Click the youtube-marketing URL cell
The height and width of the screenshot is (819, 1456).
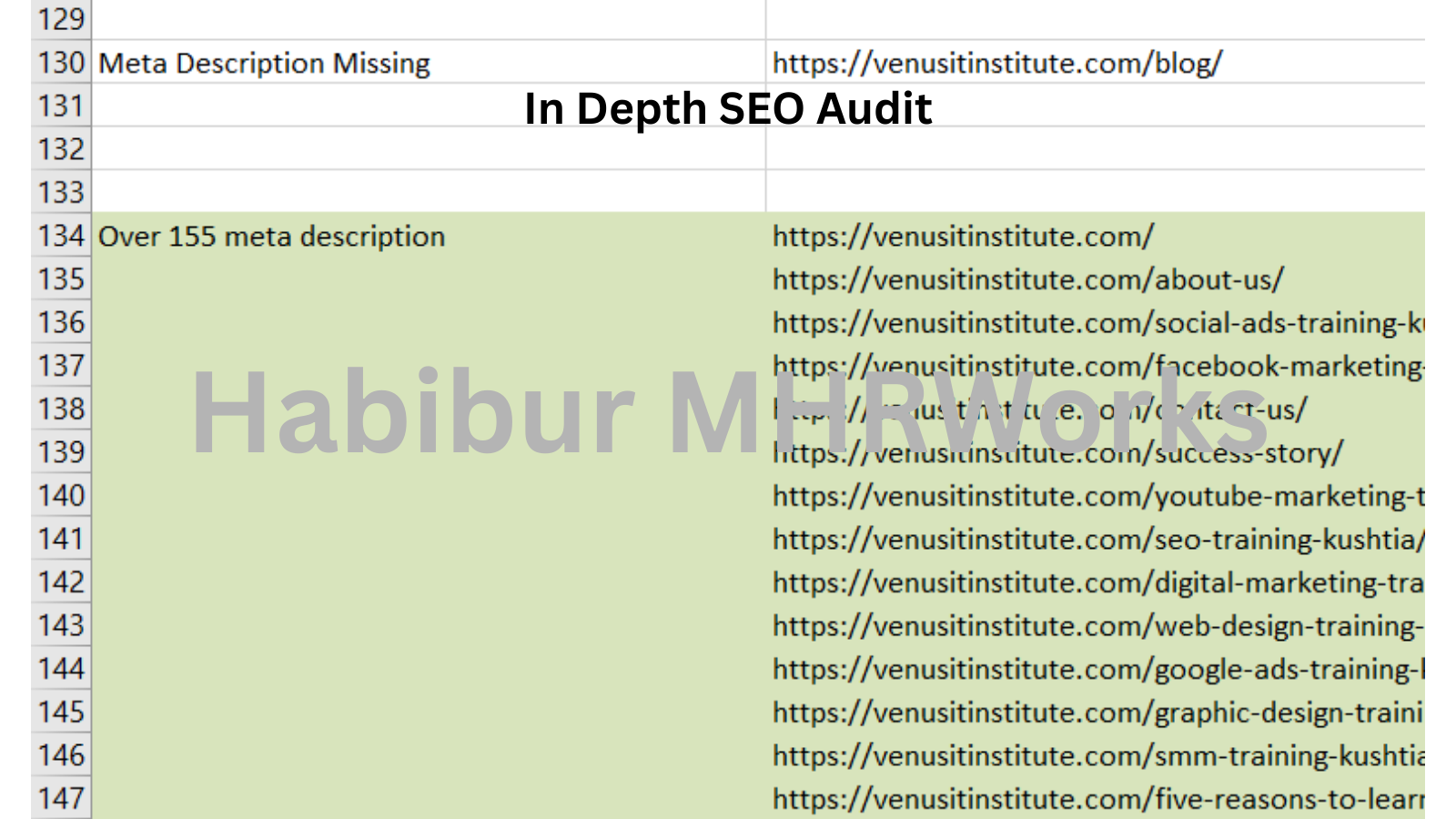click(x=1097, y=496)
